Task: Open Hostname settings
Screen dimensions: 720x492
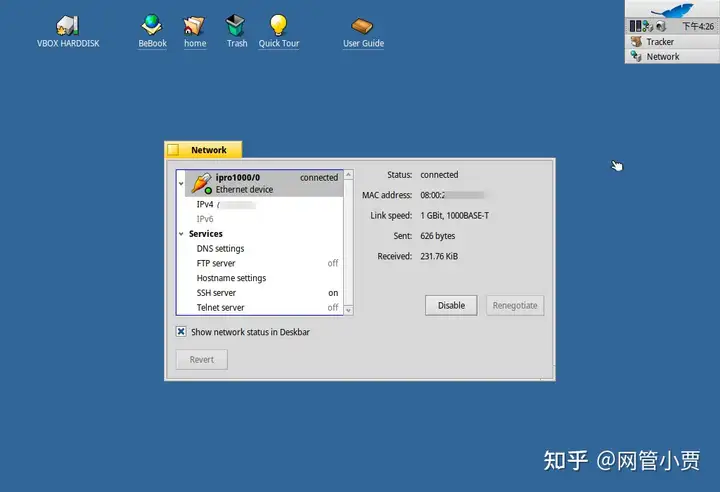Action: [231, 278]
